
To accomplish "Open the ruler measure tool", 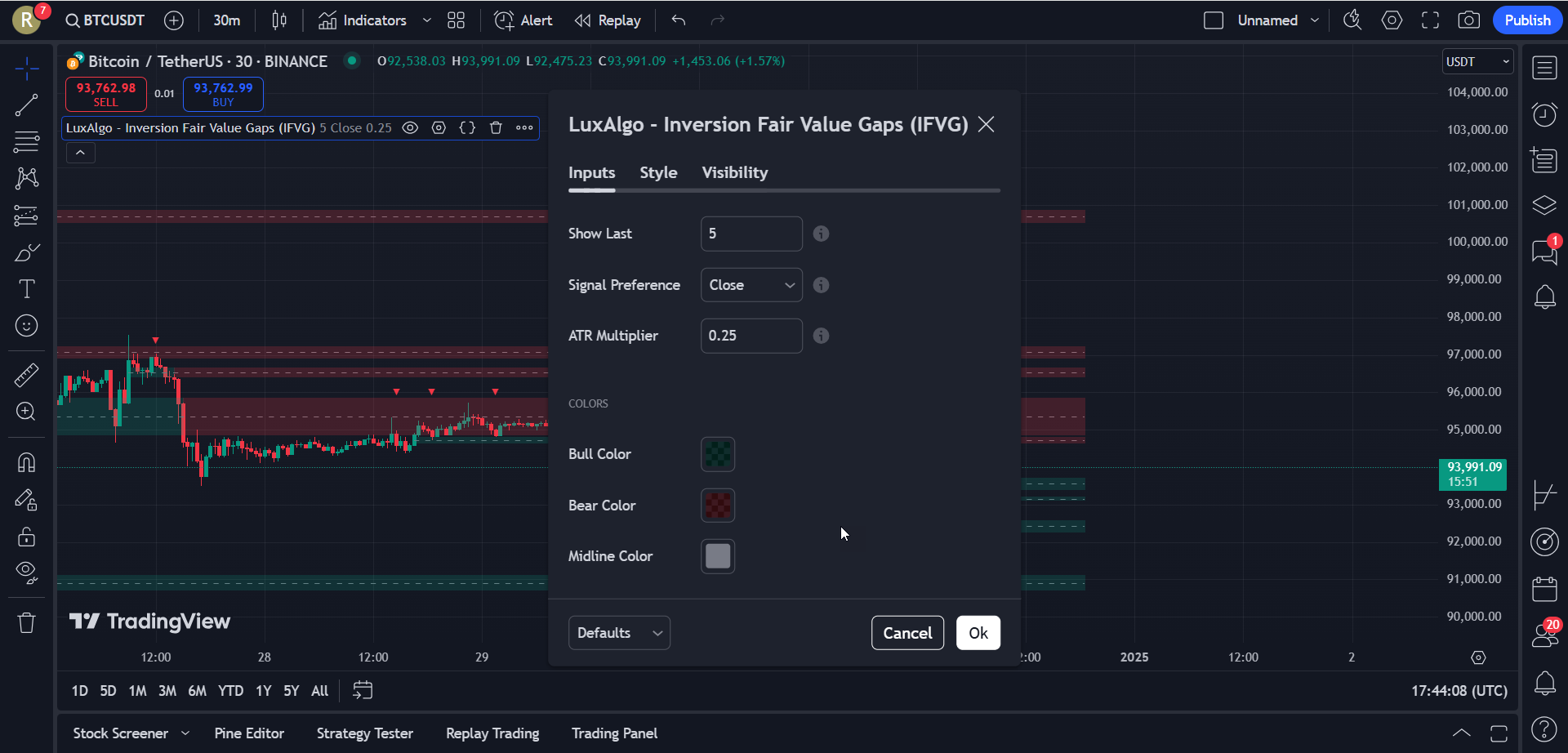I will 26,375.
